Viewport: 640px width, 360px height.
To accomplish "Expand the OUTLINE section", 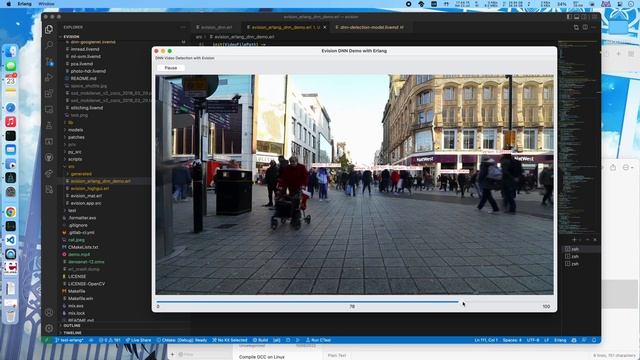I will click(x=72, y=326).
